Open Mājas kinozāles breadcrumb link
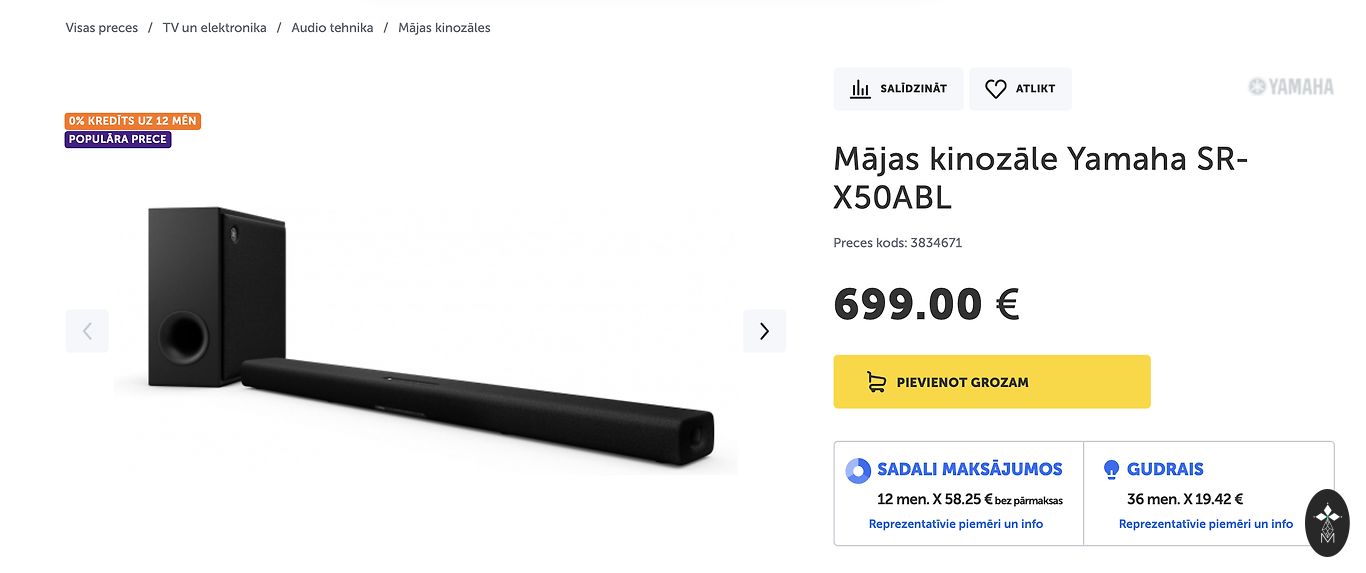The height and width of the screenshot is (573, 1366). [444, 28]
